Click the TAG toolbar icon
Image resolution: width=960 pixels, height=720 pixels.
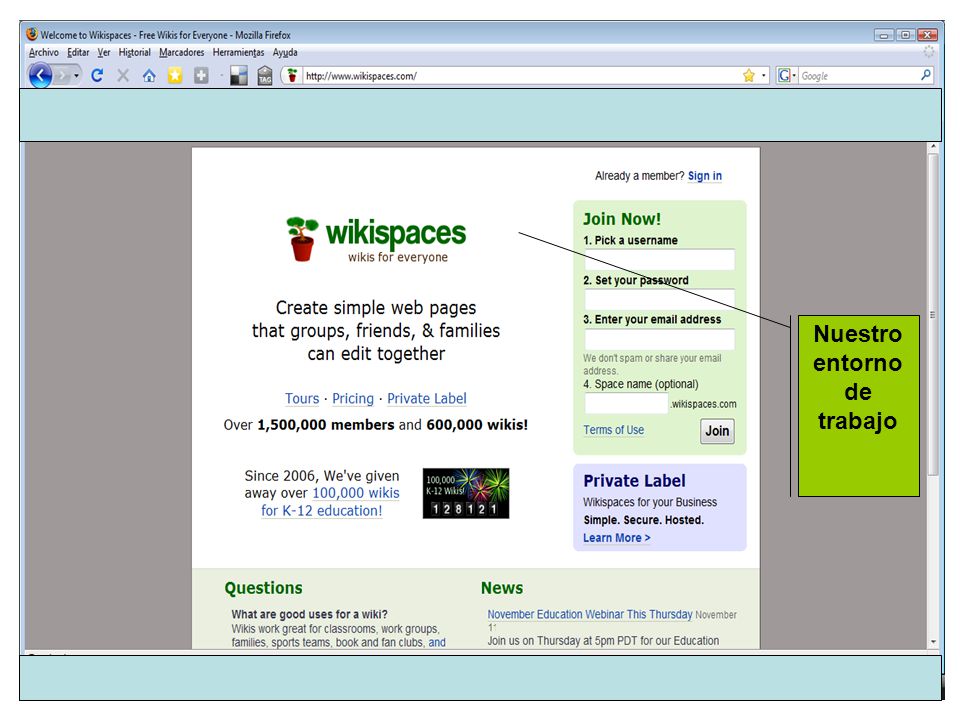(264, 75)
